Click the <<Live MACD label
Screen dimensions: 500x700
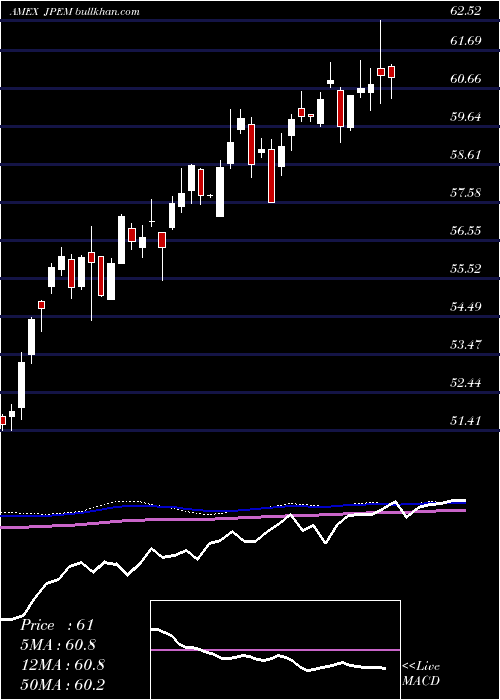pyautogui.click(x=421, y=674)
